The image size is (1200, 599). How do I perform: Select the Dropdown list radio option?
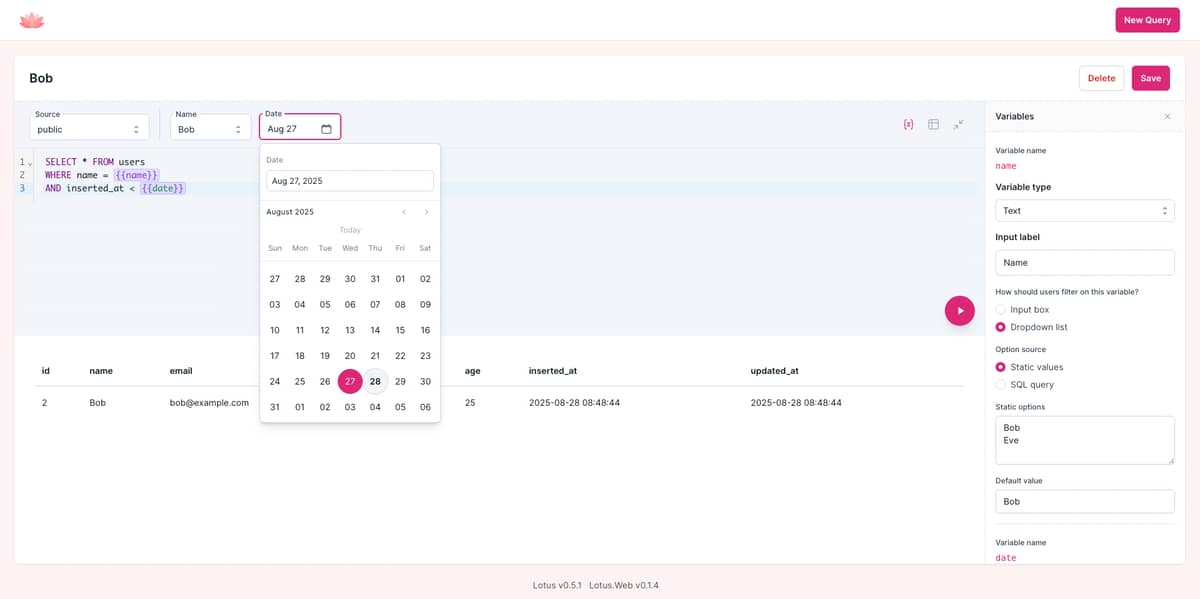pyautogui.click(x=1000, y=327)
